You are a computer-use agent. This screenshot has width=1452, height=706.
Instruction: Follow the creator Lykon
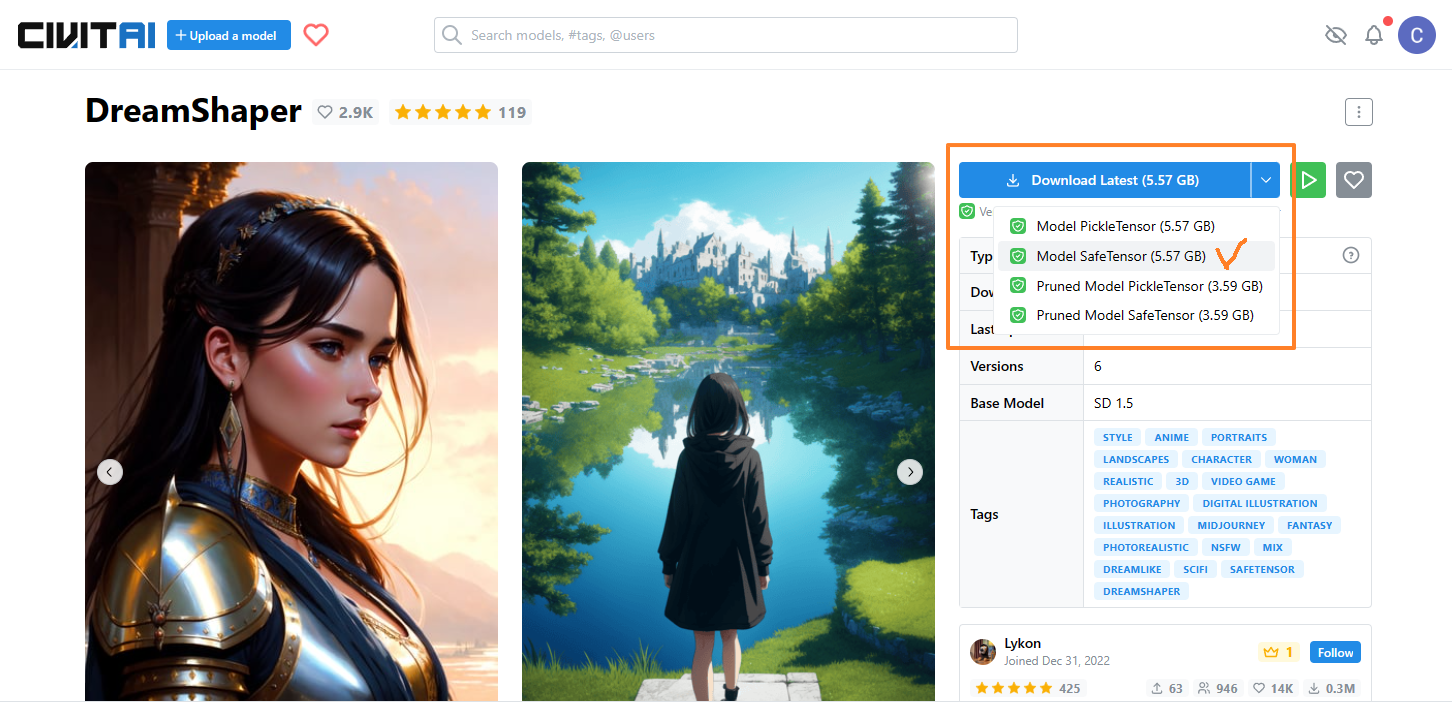coord(1335,652)
